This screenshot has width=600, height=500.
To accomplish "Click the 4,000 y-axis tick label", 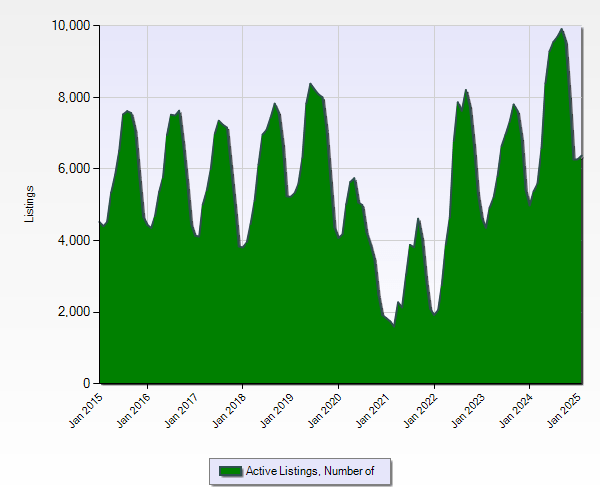I will click(x=74, y=241).
